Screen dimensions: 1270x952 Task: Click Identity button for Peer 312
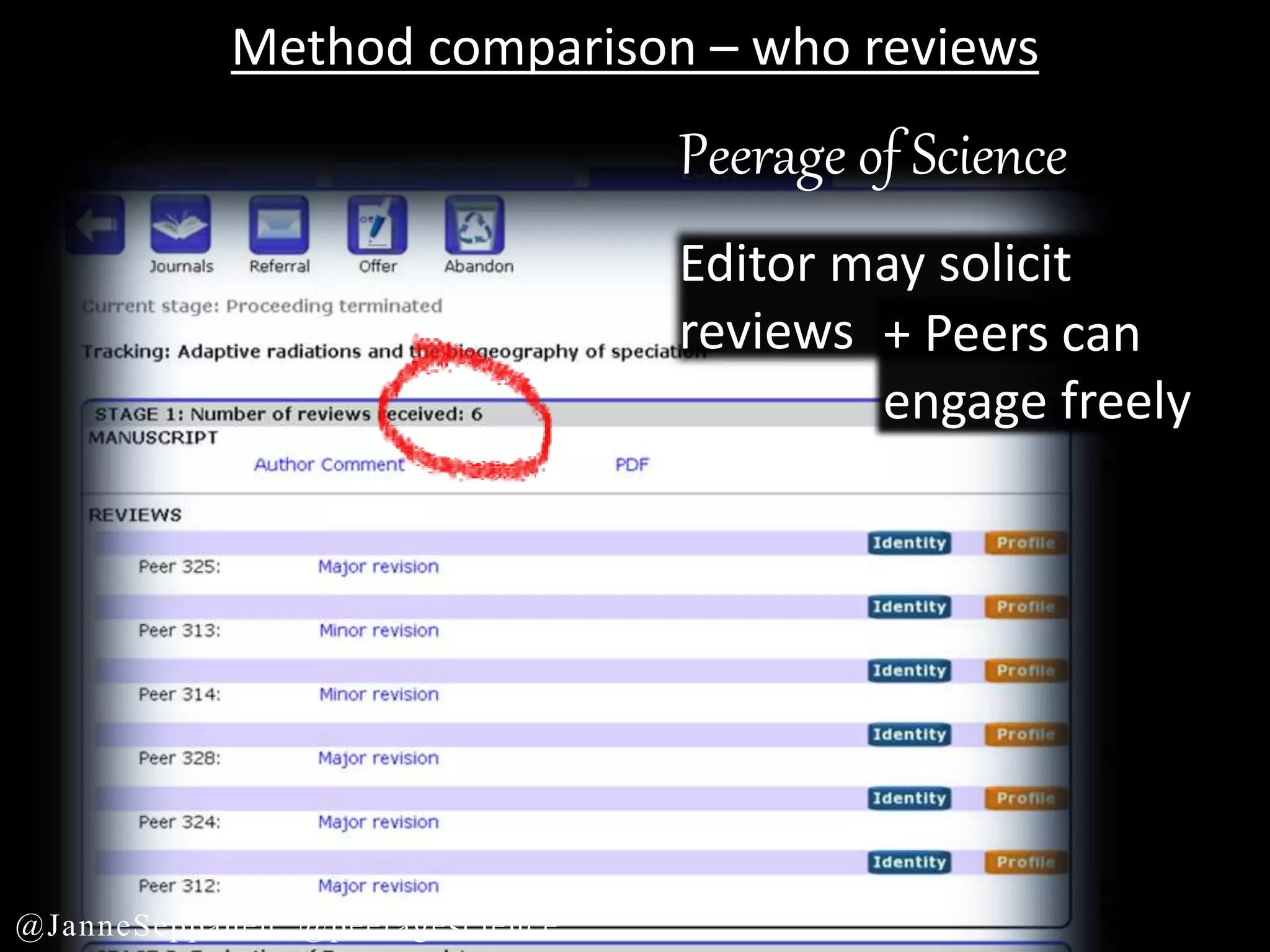point(909,862)
